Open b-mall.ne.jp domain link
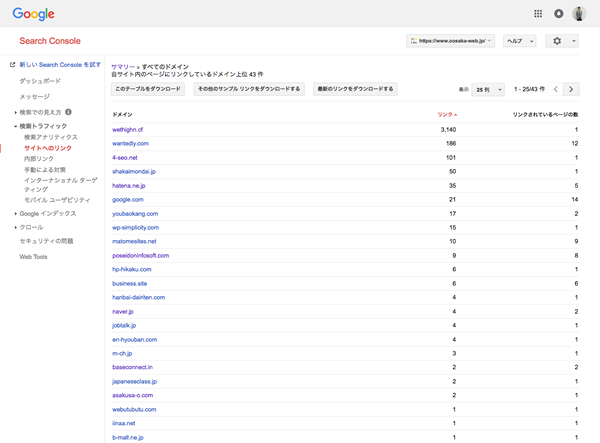Image resolution: width=600 pixels, height=443 pixels. 128,437
